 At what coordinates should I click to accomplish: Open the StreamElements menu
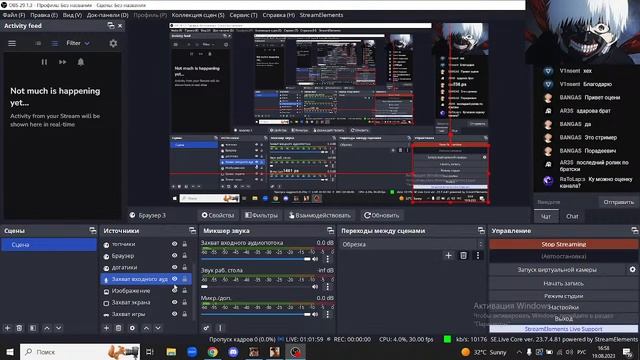(321, 15)
